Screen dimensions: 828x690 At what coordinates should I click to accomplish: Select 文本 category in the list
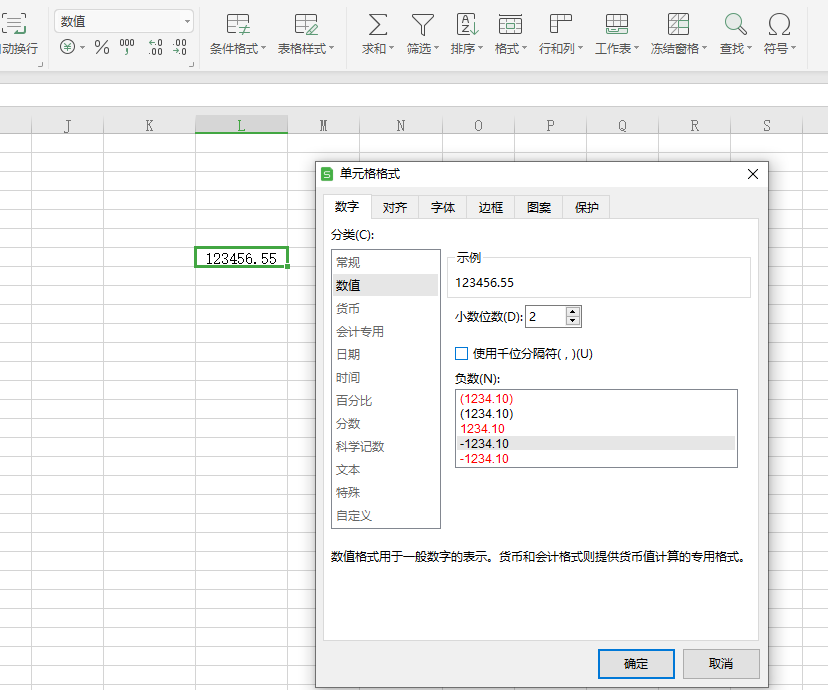point(385,470)
